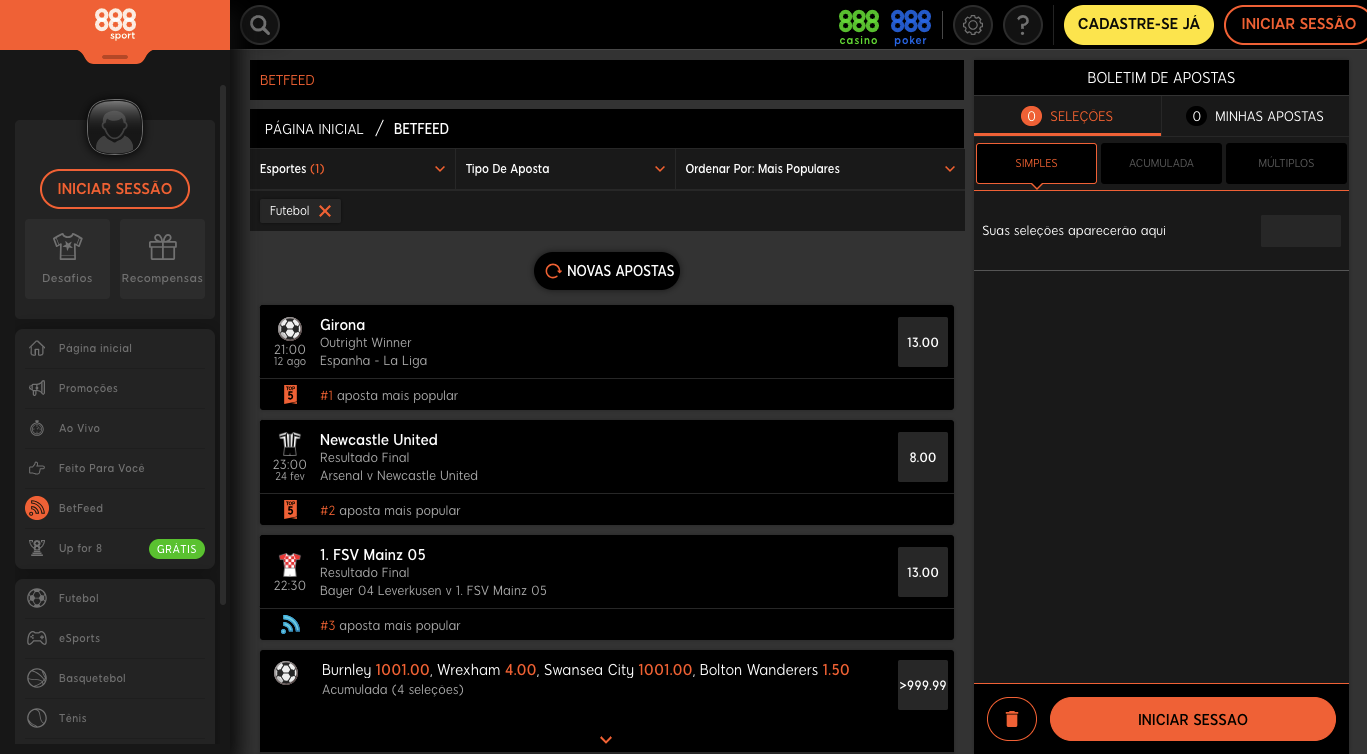This screenshot has width=1367, height=754.
Task: Open Recompensas gift icon tile
Action: pyautogui.click(x=162, y=259)
